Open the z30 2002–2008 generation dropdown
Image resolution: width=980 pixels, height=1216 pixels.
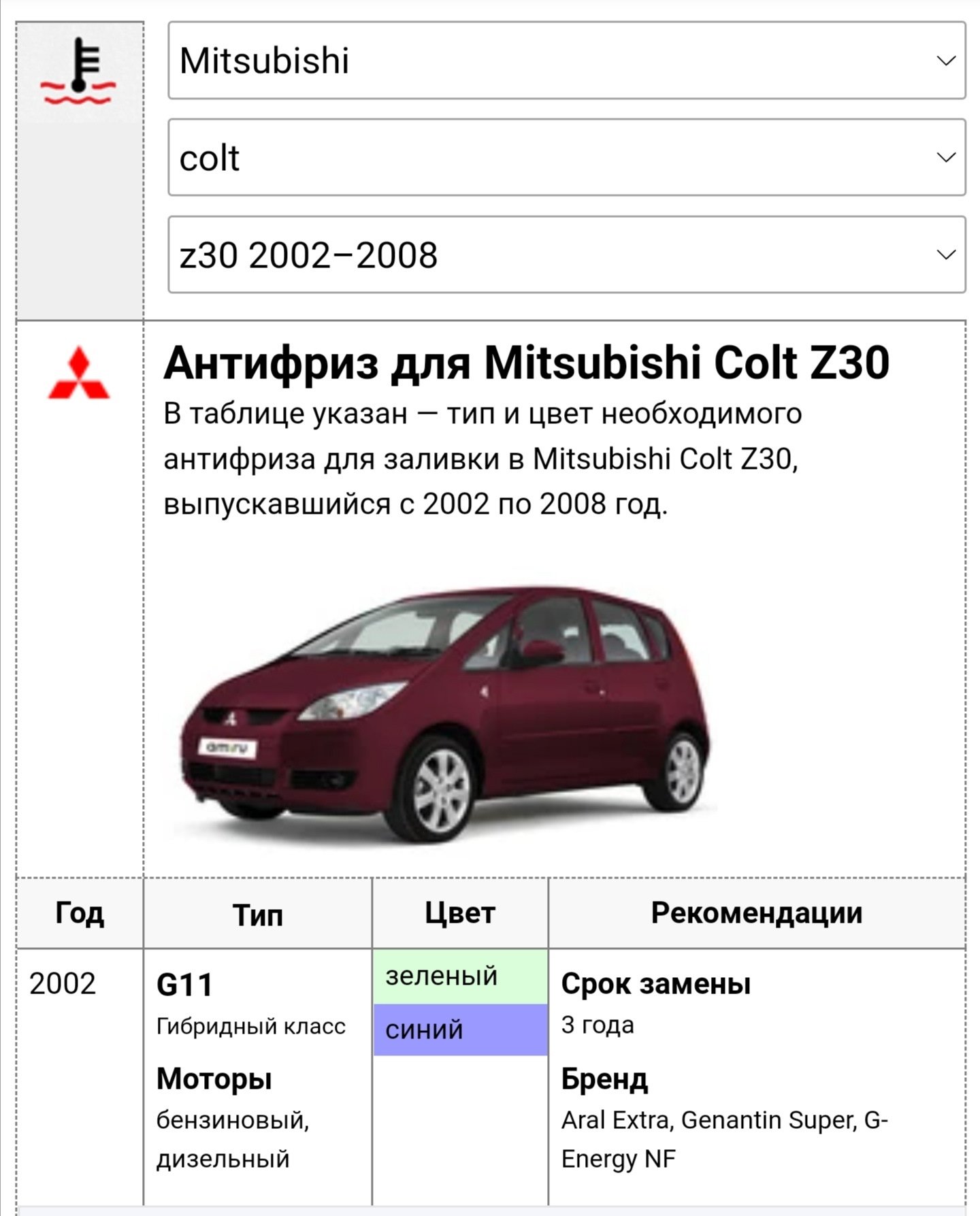[x=566, y=254]
